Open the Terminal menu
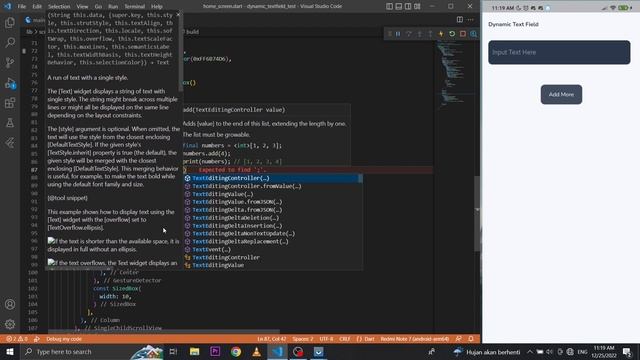The width and height of the screenshot is (640, 360). 135,7
